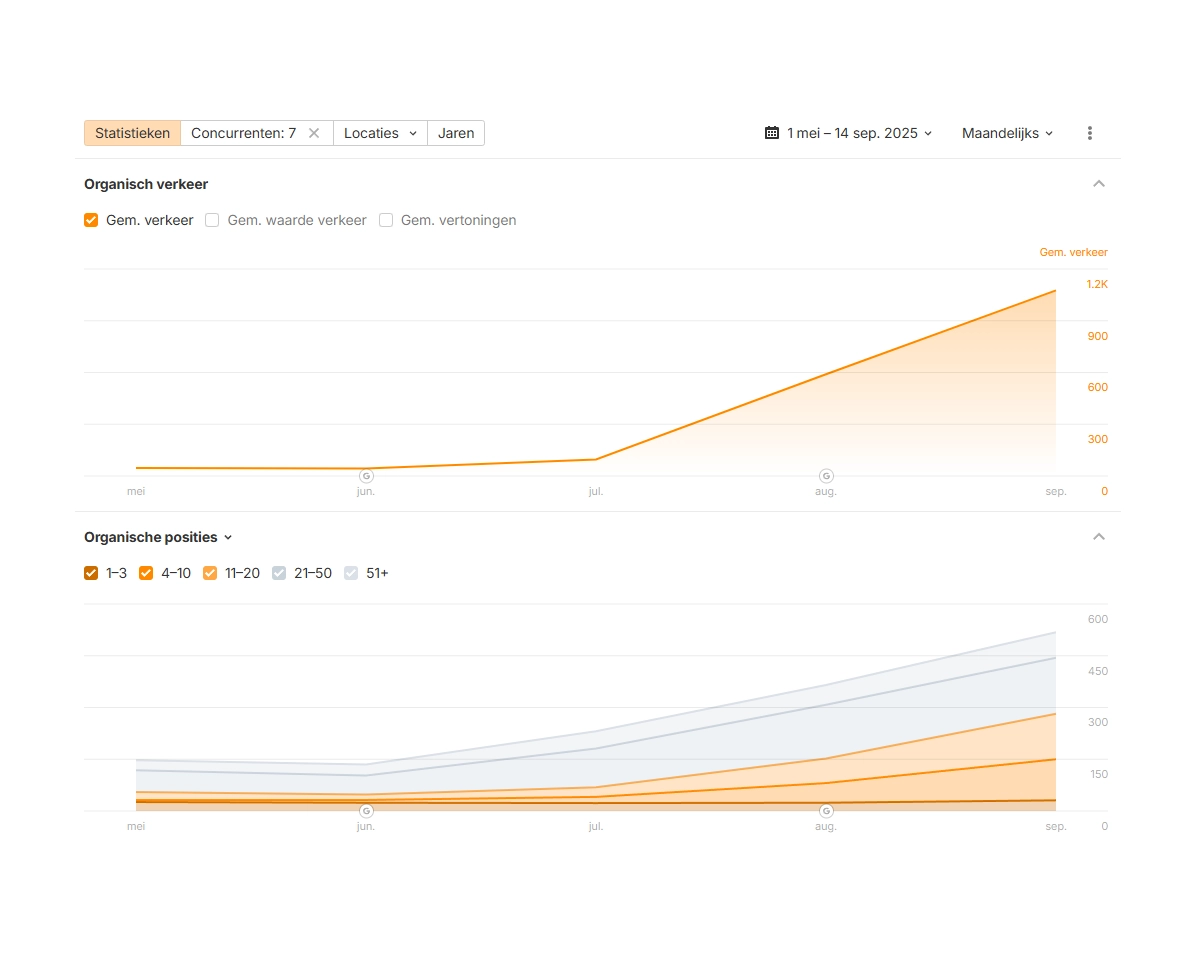Select the Statistieken tab
This screenshot has width=1197, height=953.
(132, 133)
